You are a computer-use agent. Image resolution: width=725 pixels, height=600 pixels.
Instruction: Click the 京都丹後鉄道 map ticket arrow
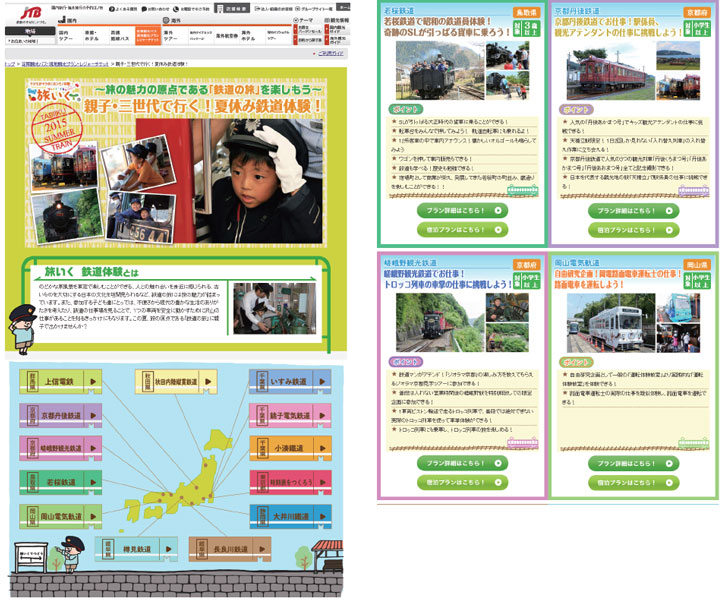(x=93, y=416)
